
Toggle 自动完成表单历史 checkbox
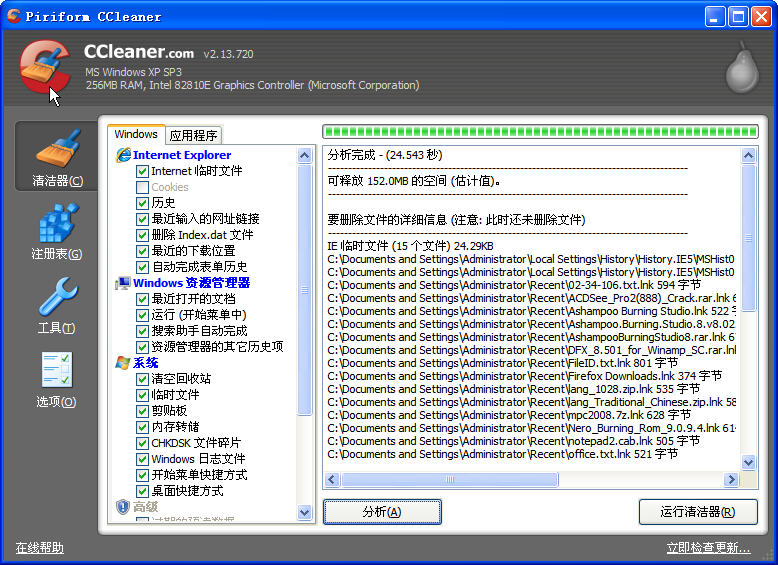tap(142, 267)
